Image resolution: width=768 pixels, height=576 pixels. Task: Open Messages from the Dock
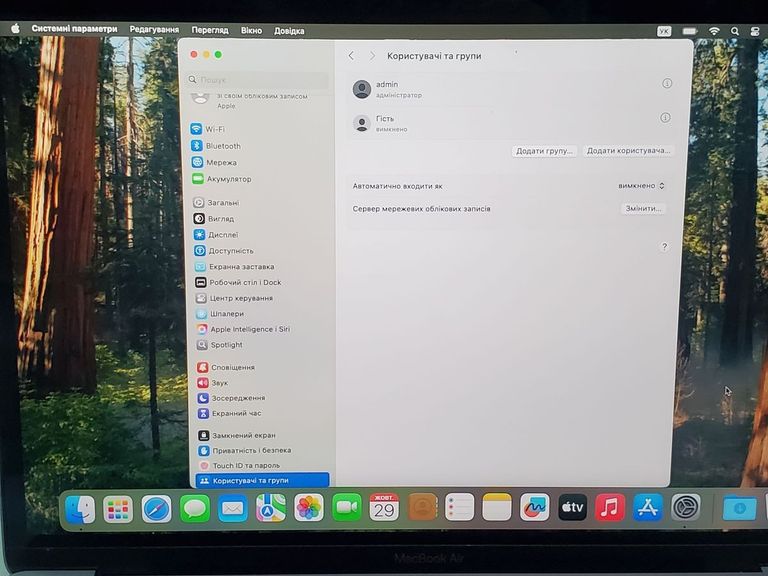[x=195, y=508]
